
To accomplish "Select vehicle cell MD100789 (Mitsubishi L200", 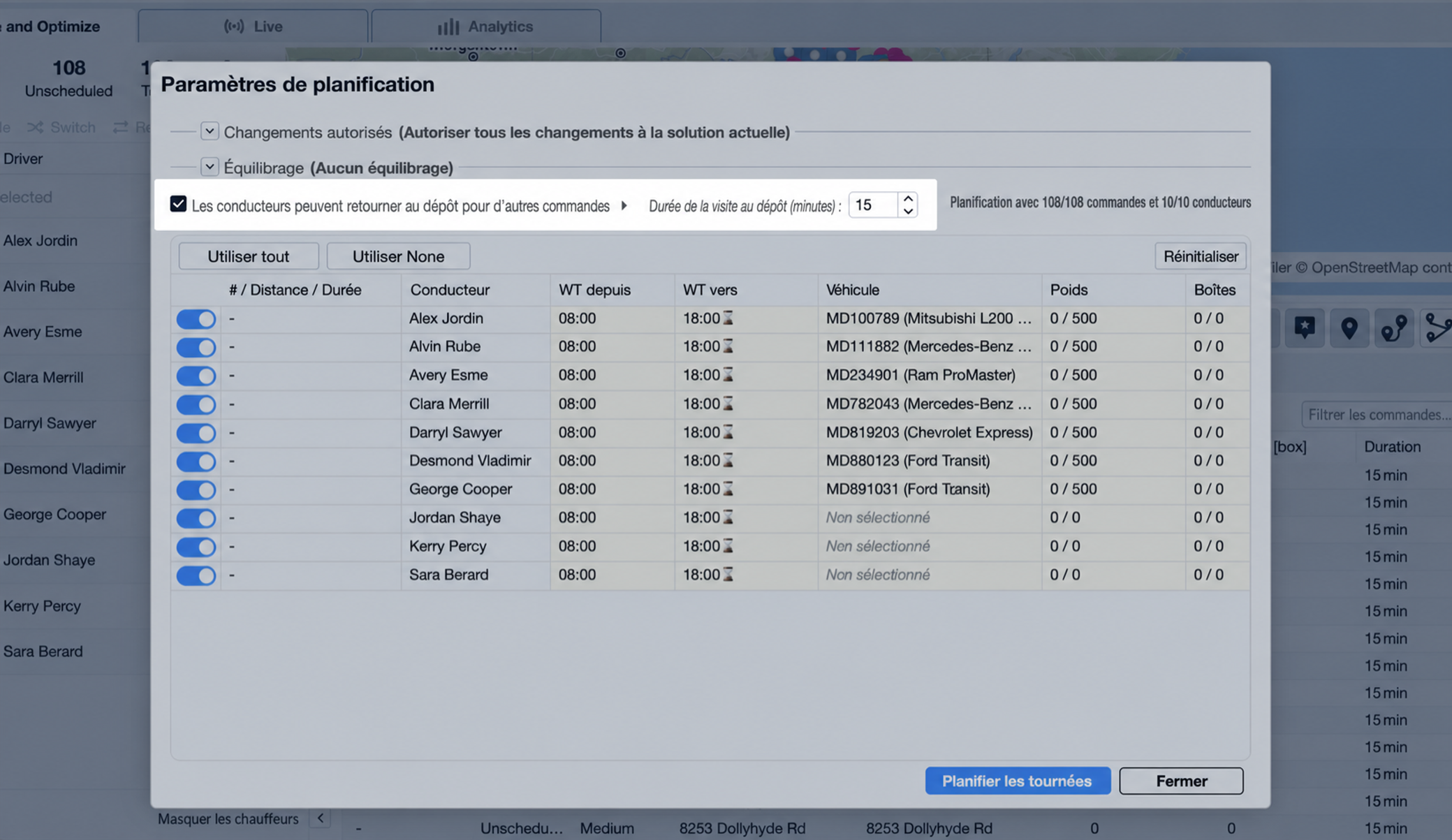I will pos(929,318).
